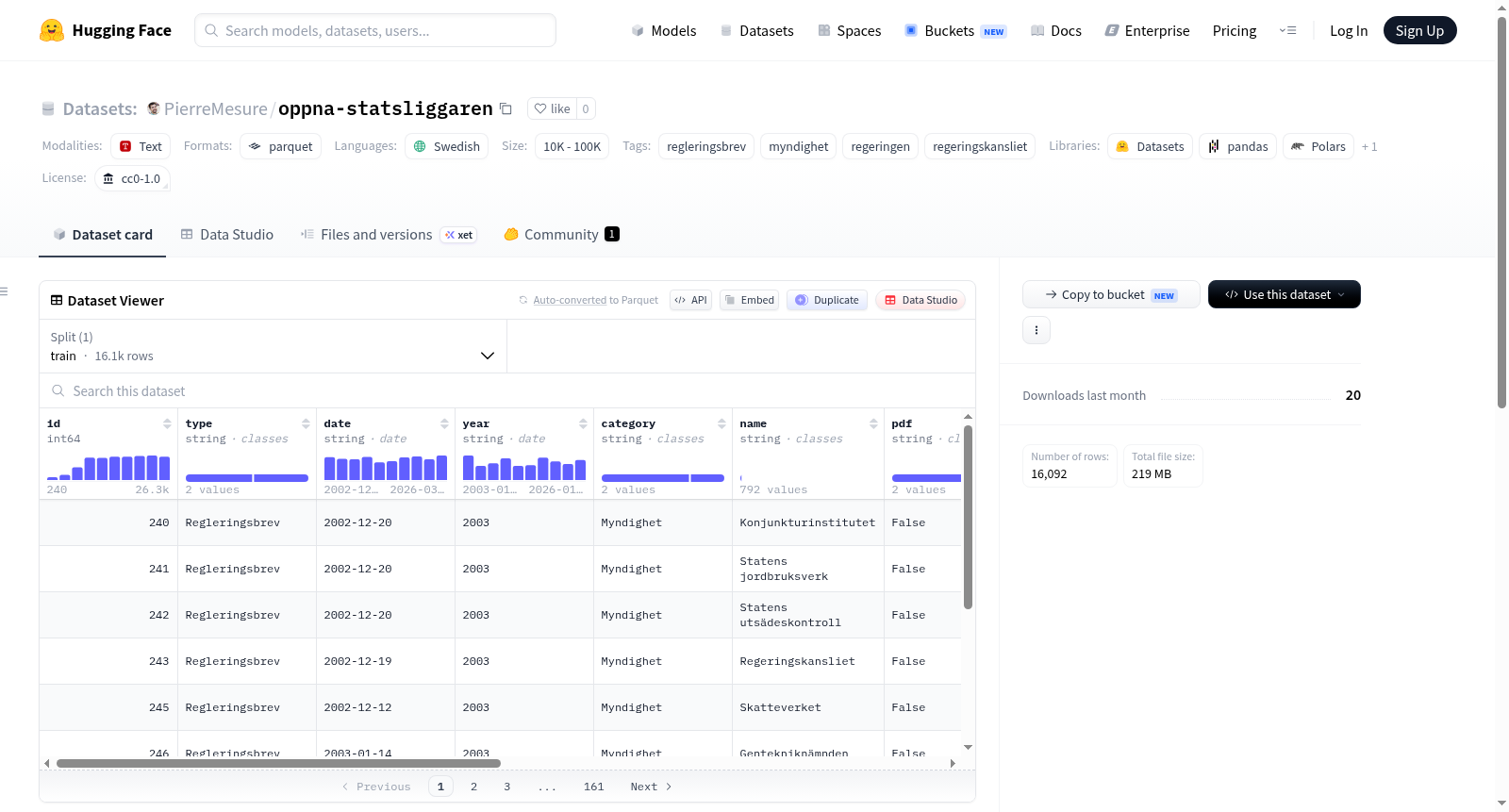
Task: Sort the id column
Action: [167, 423]
